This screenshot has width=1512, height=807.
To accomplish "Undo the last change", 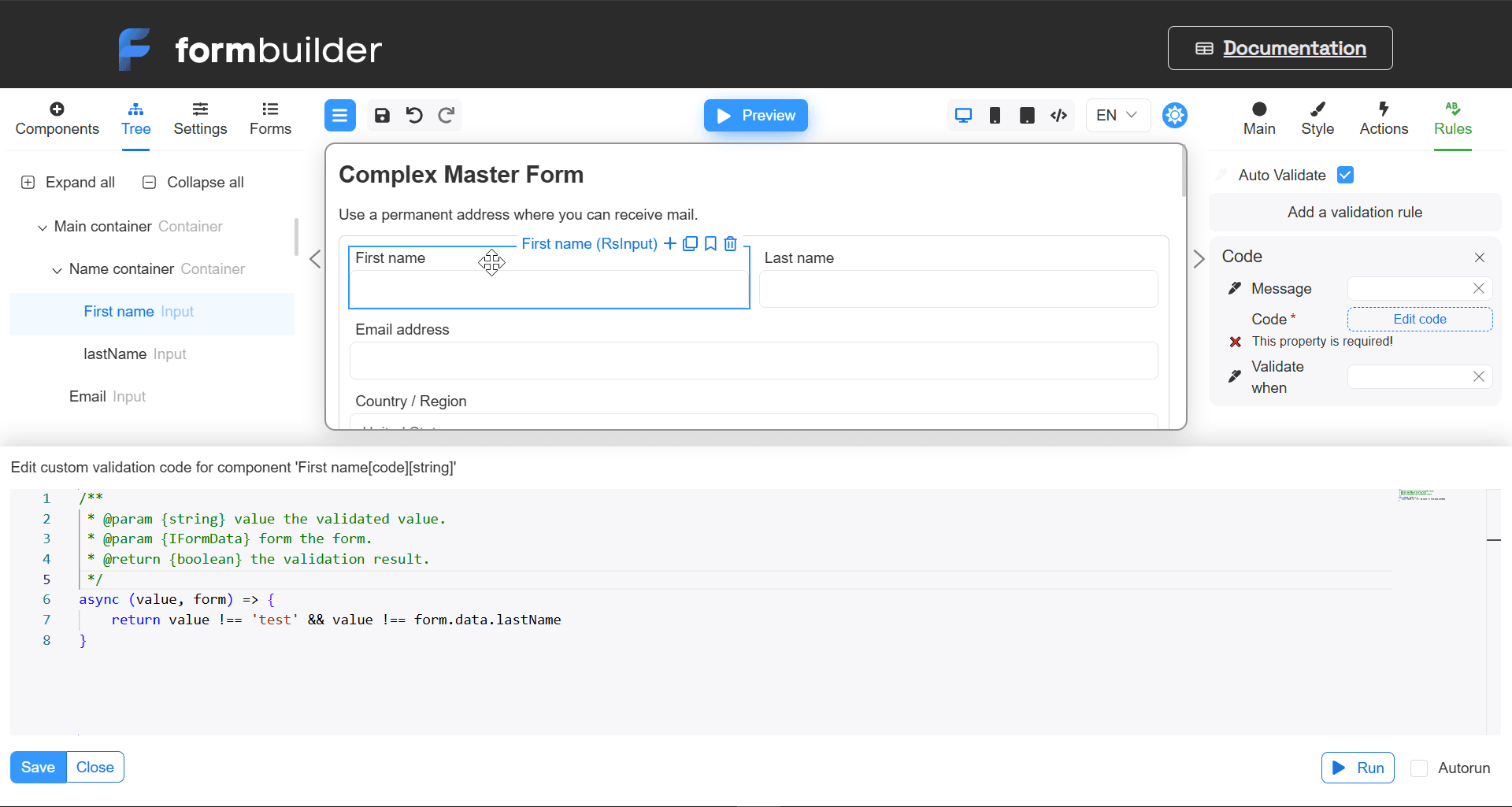I will click(414, 116).
